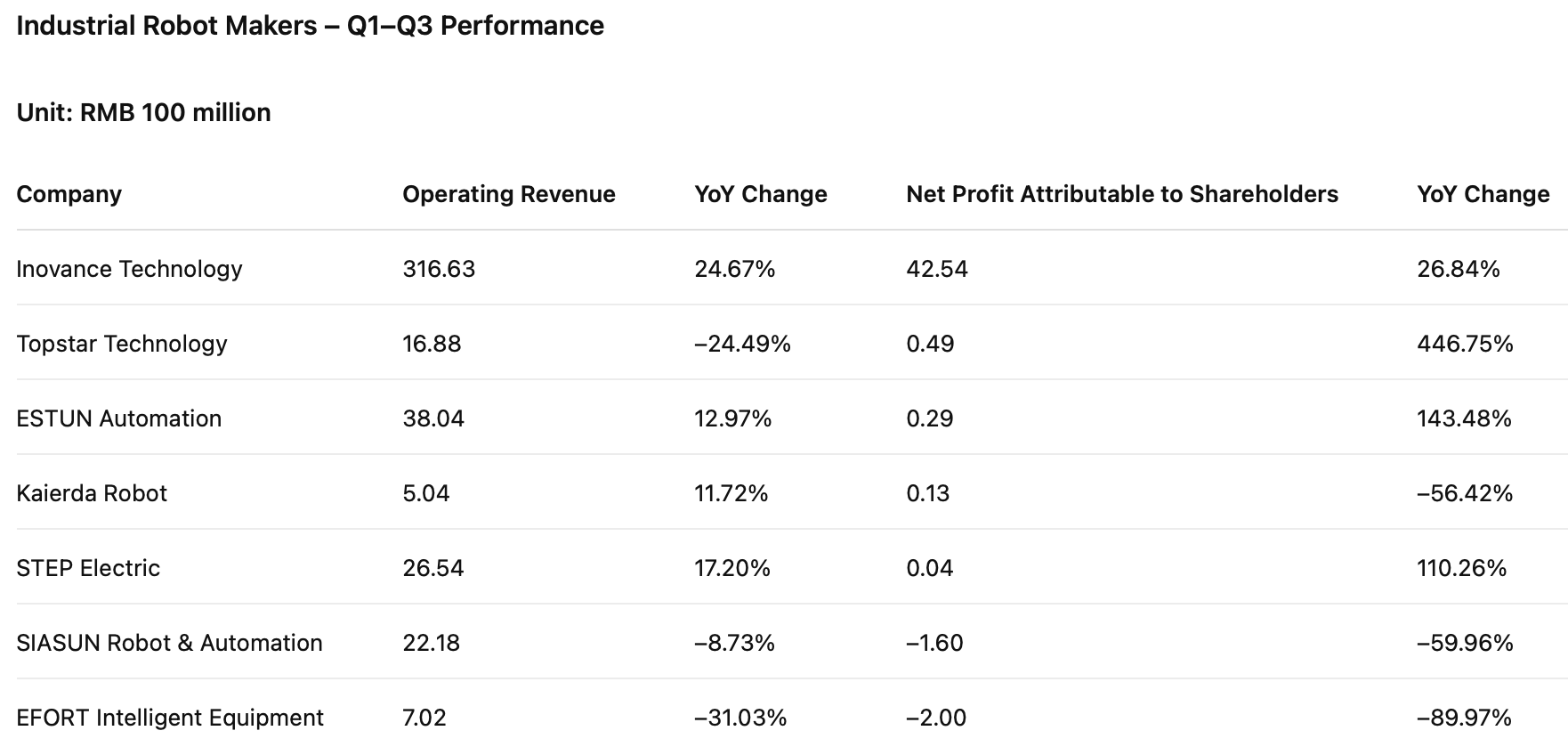Click Net Profit Attributable to Shareholders header
The height and width of the screenshot is (755, 1568).
point(1121,194)
